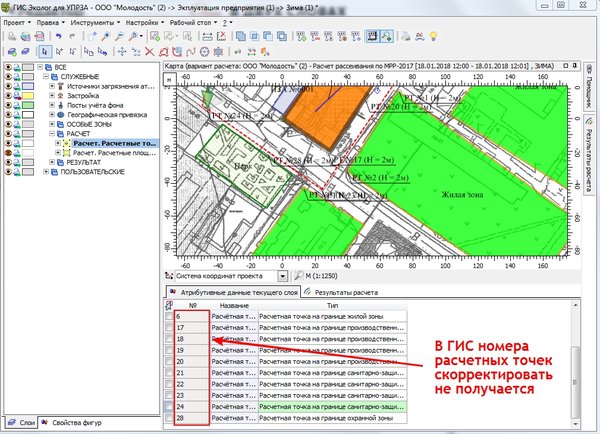The height and width of the screenshot is (434, 600).
Task: Click the Название column header
Action: coord(234,305)
